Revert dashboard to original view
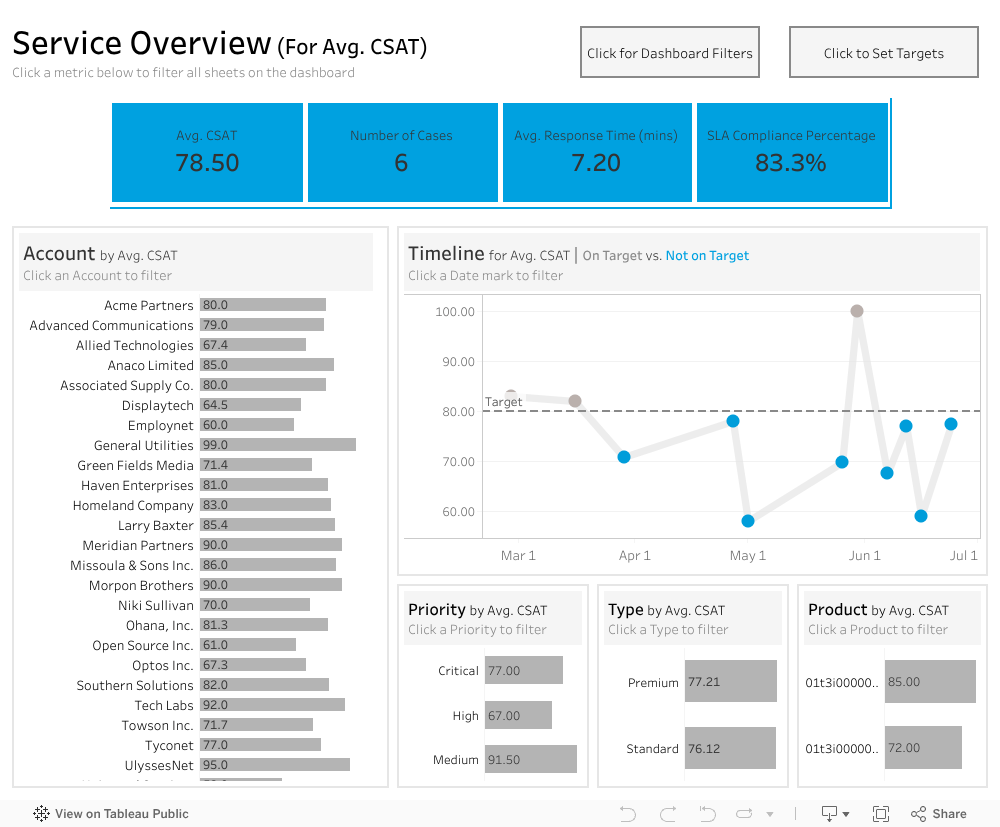 (x=705, y=813)
